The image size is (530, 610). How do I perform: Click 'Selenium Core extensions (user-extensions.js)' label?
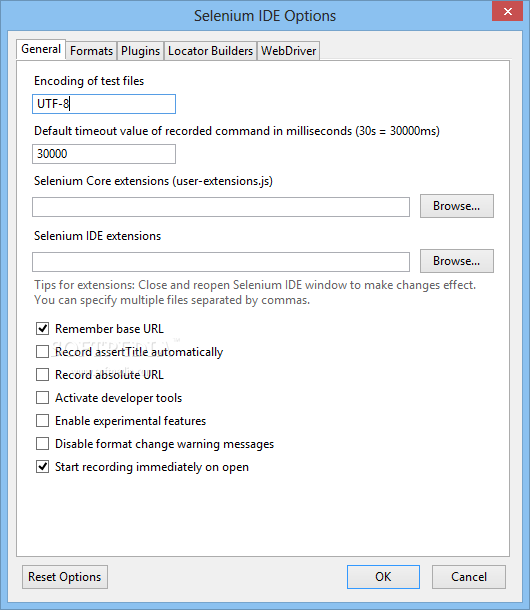tap(153, 181)
